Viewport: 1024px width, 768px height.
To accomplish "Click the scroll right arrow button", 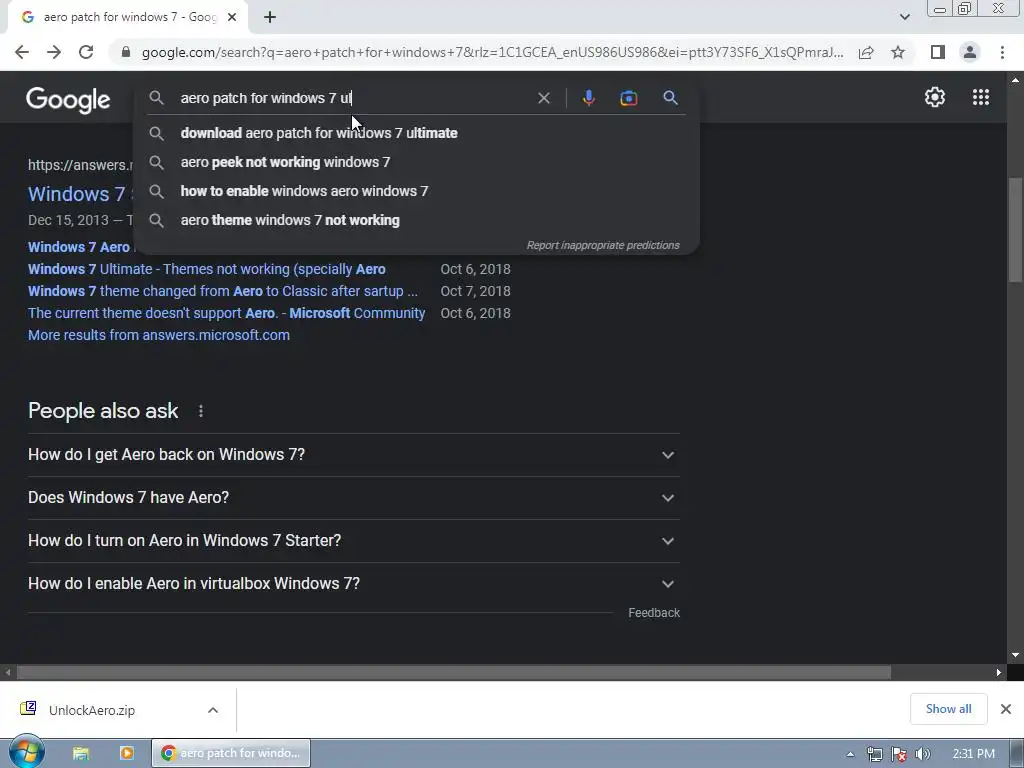I will tap(999, 672).
